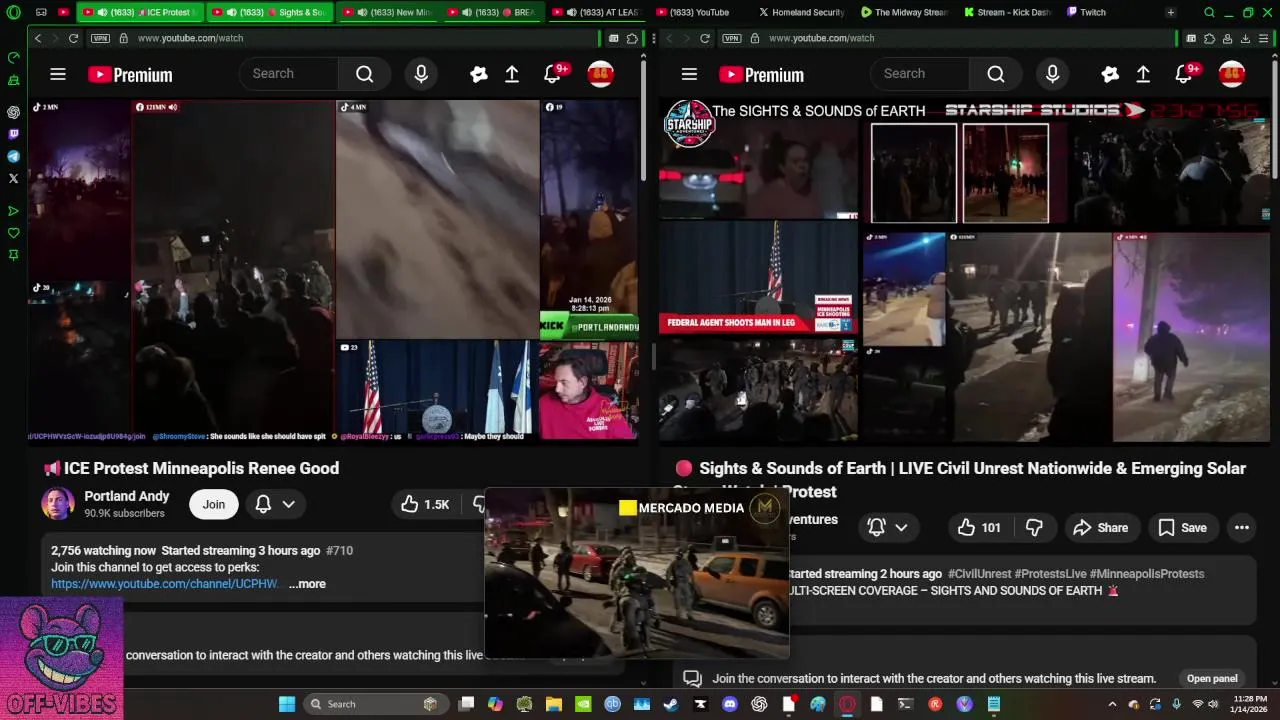Open Portland Andy channel name link
1280x720 pixels.
pos(127,496)
